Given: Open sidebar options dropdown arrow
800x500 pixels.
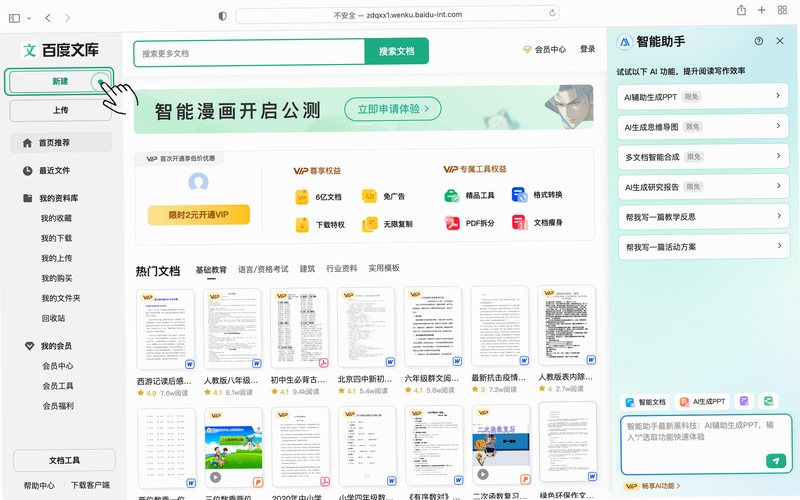Looking at the screenshot, I should pos(29,18).
